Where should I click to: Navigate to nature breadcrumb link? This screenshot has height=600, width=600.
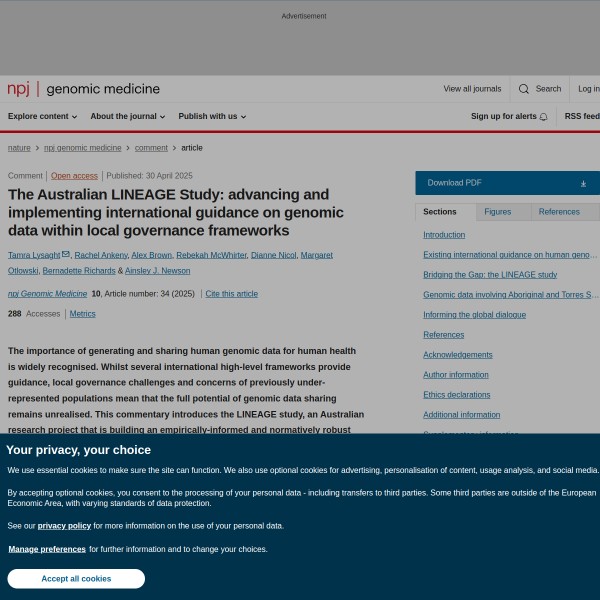tap(19, 148)
